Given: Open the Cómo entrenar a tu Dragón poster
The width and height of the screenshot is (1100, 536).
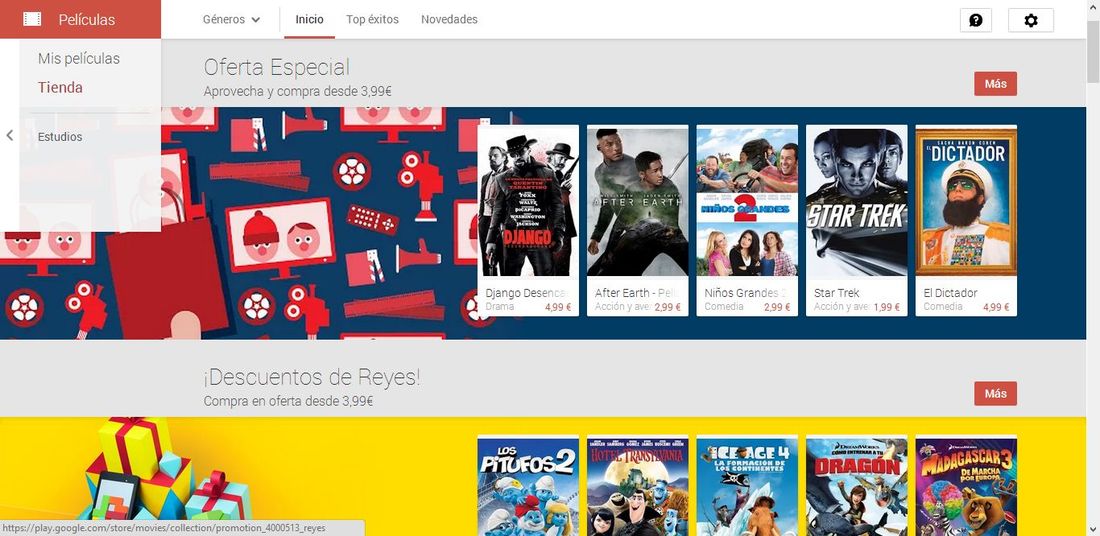Looking at the screenshot, I should [857, 487].
